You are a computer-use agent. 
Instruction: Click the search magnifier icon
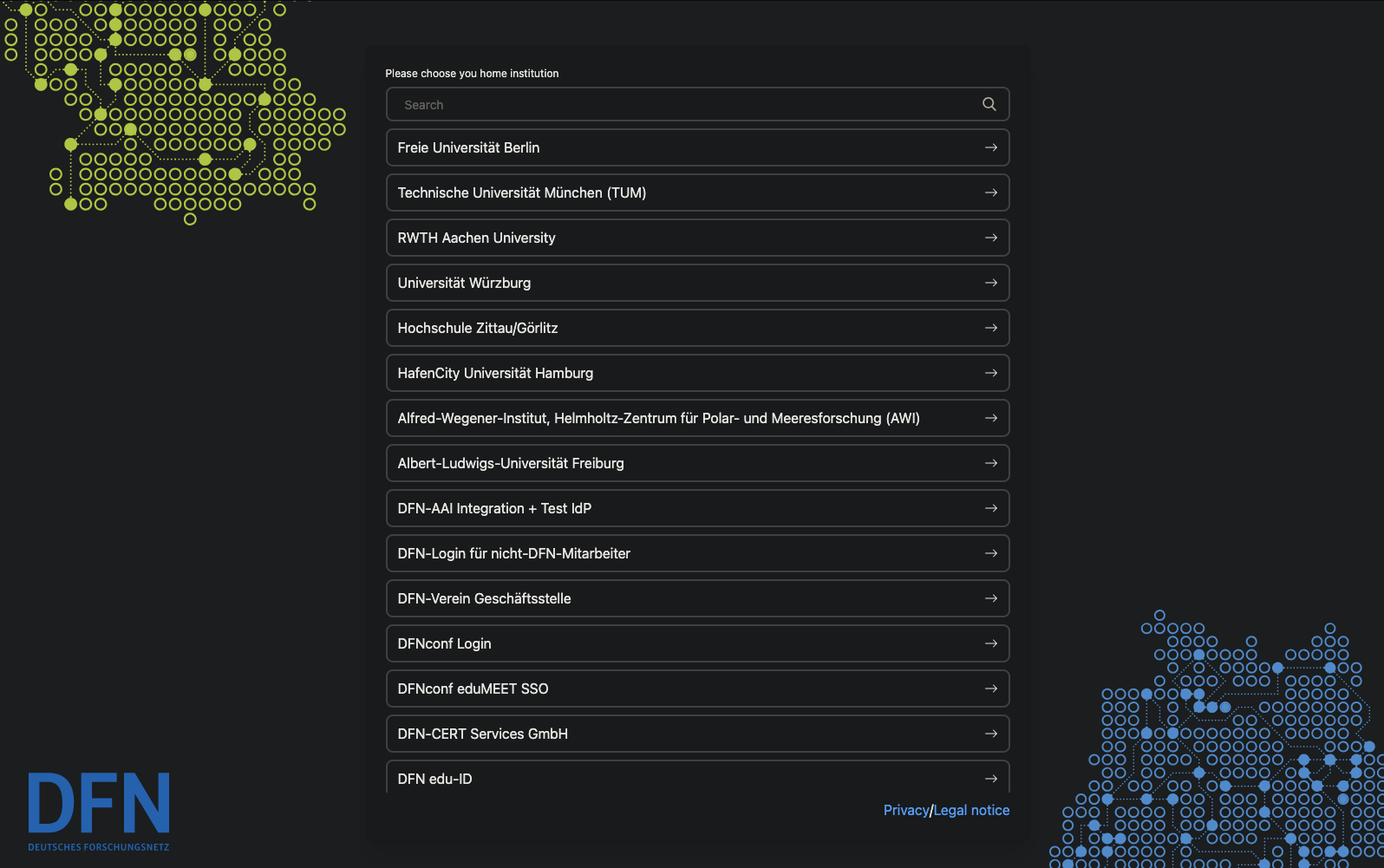tap(989, 104)
